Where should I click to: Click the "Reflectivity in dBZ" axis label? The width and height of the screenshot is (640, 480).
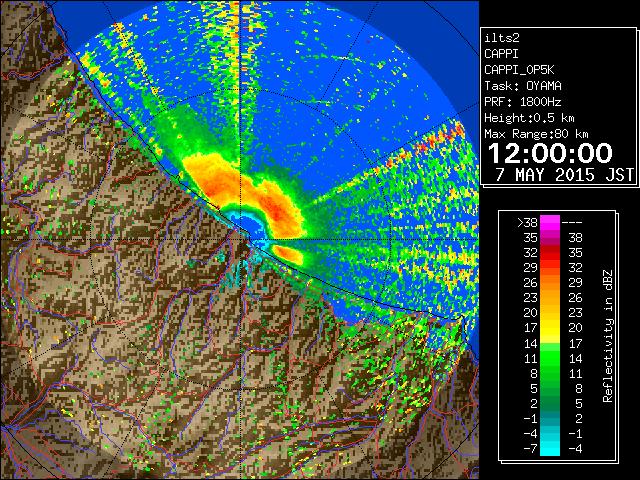(607, 336)
